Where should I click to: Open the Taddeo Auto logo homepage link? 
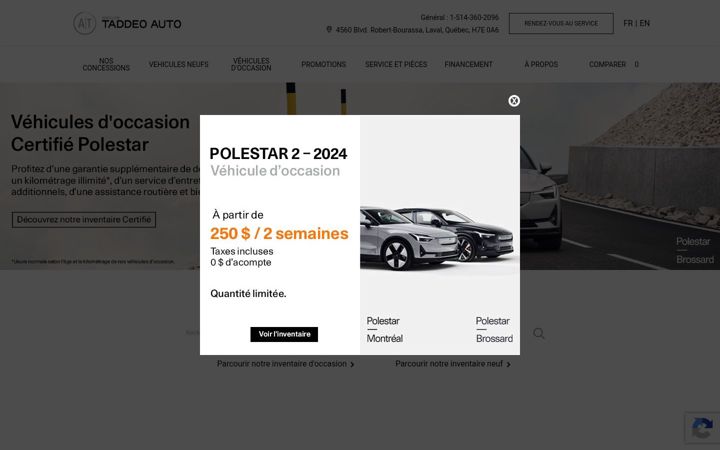(x=127, y=23)
